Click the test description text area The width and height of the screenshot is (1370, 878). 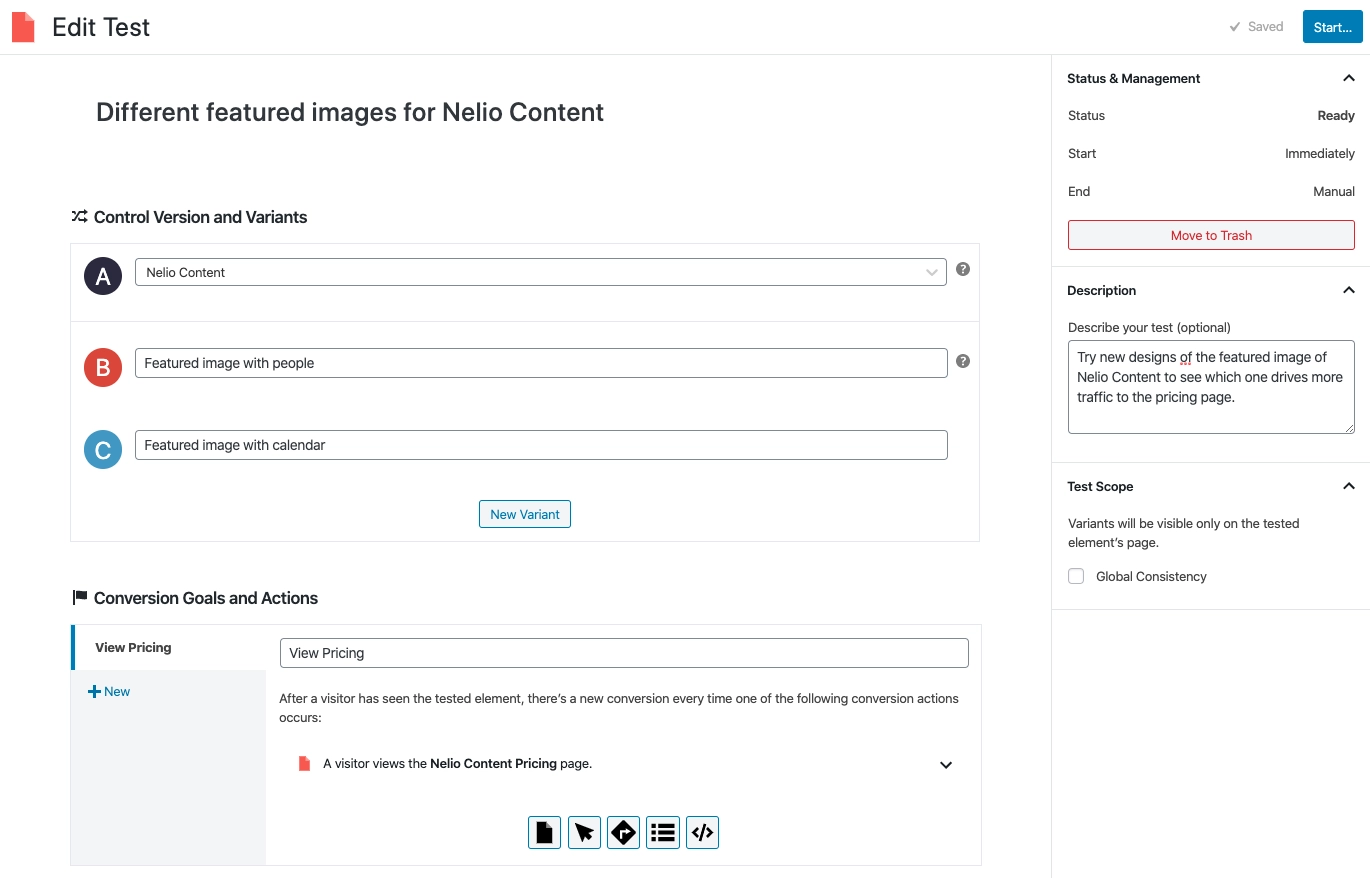tap(1210, 387)
